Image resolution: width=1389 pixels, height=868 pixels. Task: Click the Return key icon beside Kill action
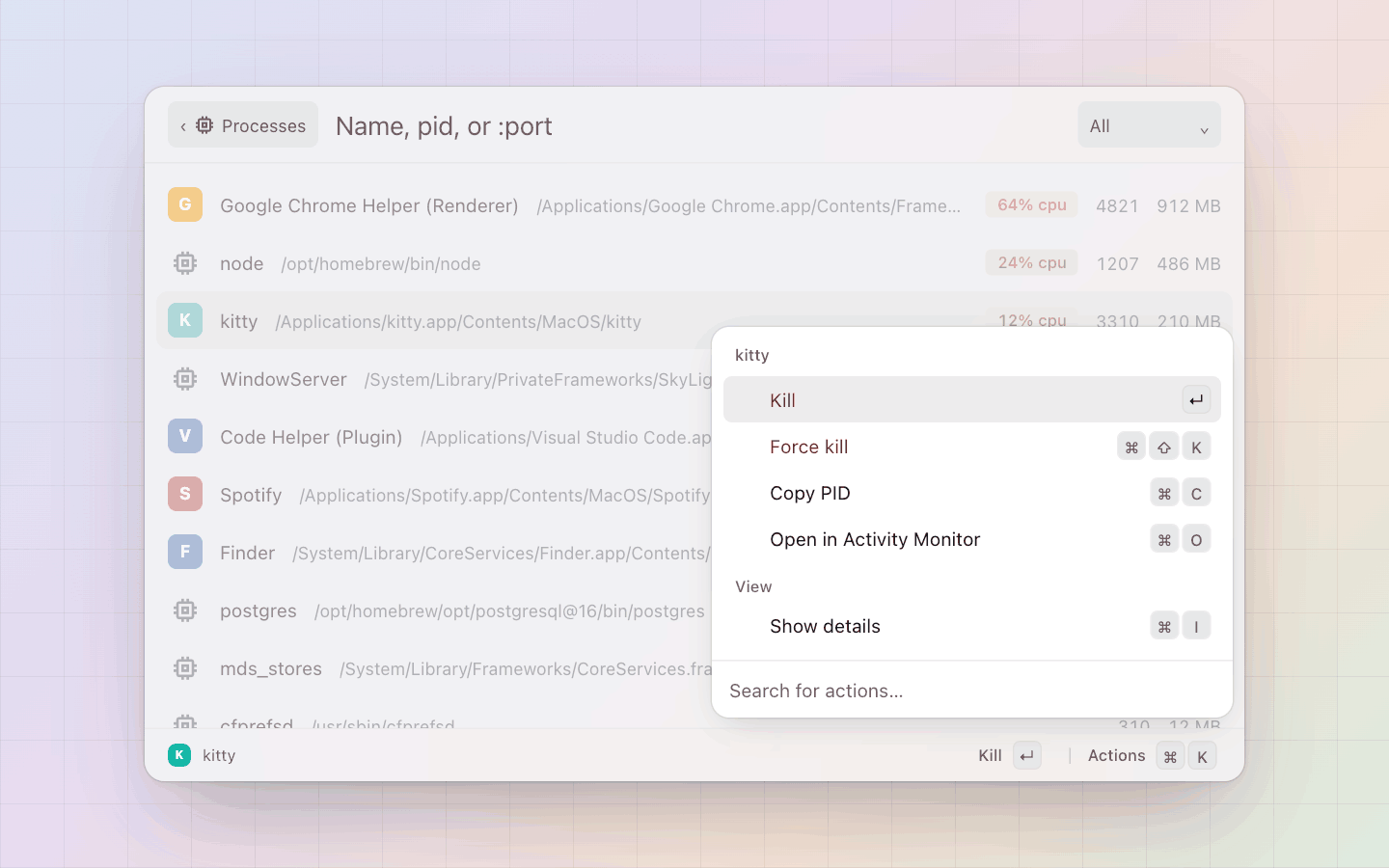click(x=1196, y=399)
